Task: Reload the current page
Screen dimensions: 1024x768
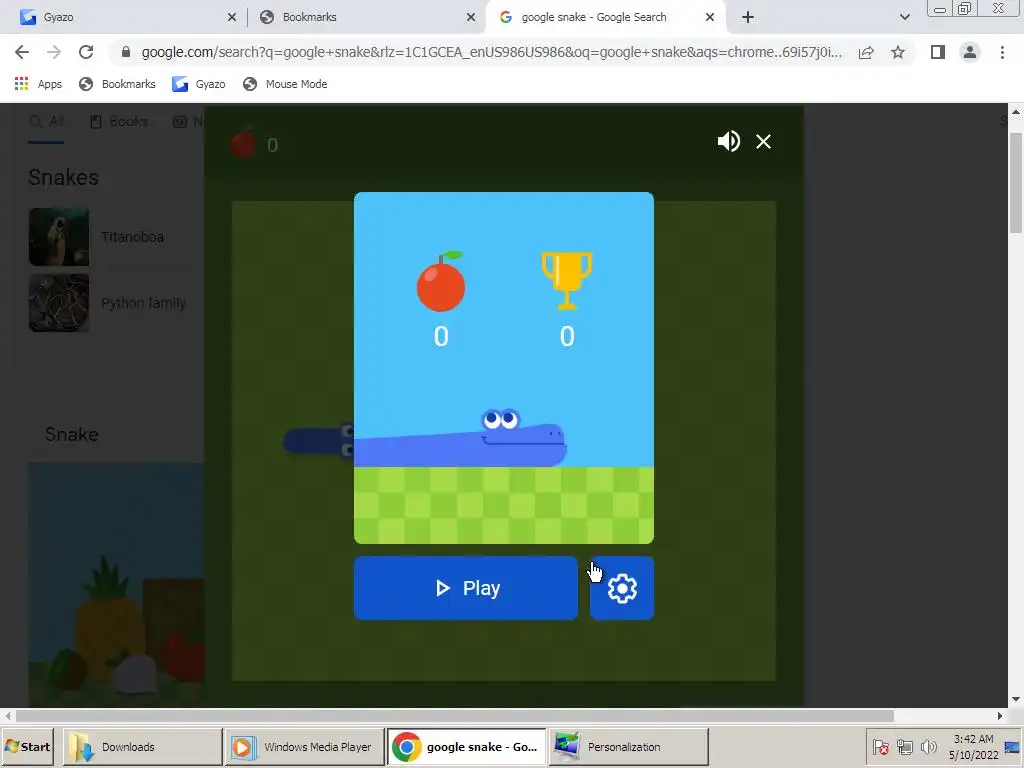Action: coord(86,52)
